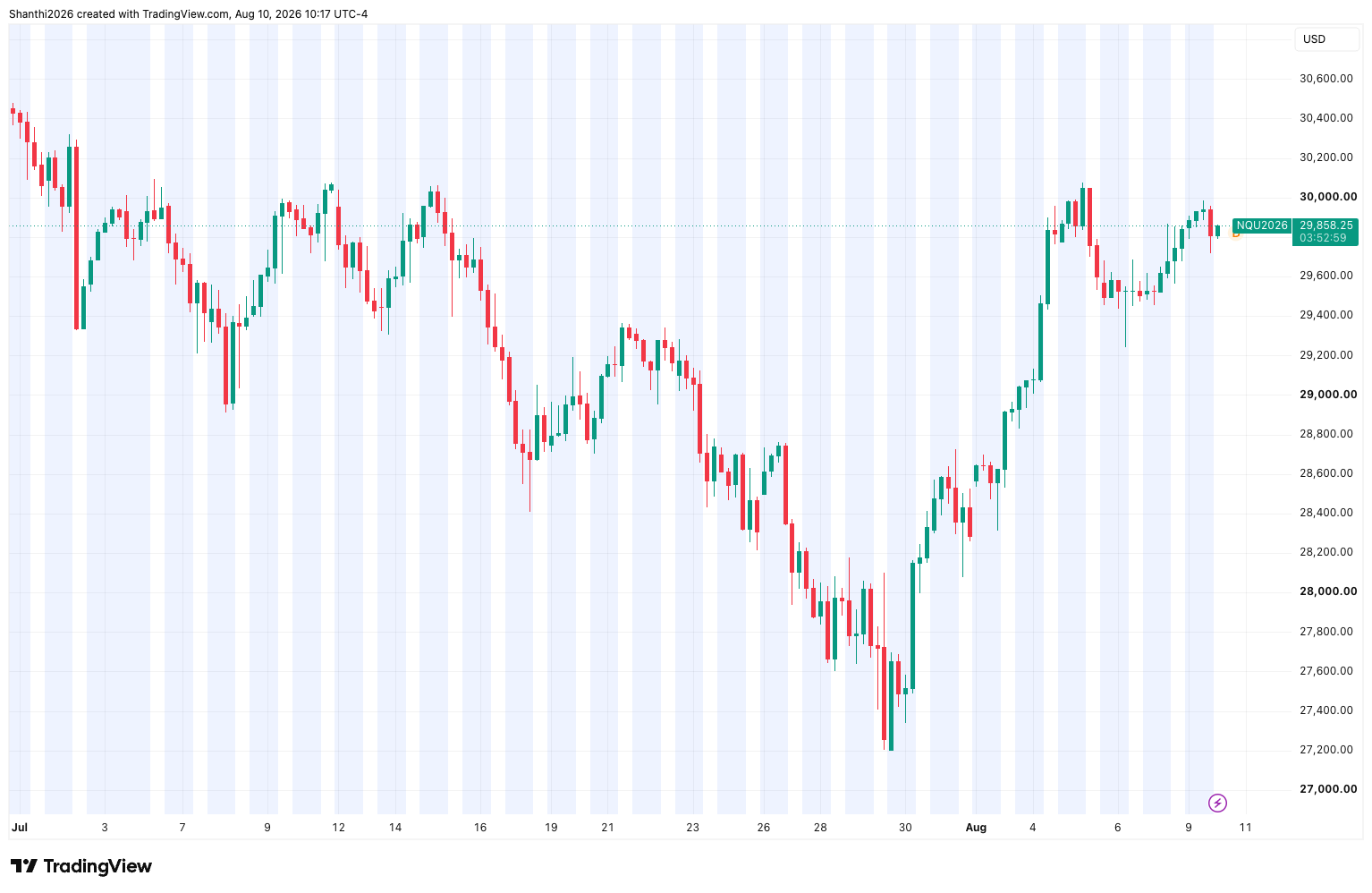Click the 30,200.00 price axis label
This screenshot has width=1372, height=893.
pos(1326,157)
